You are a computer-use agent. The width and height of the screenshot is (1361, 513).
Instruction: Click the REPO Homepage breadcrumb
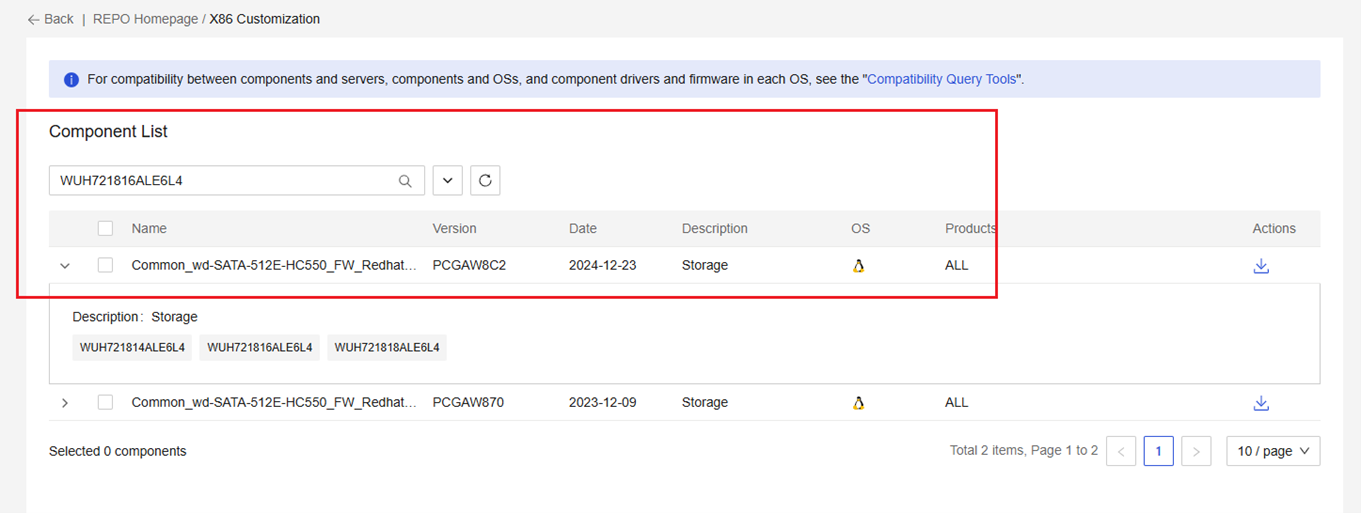tap(145, 19)
